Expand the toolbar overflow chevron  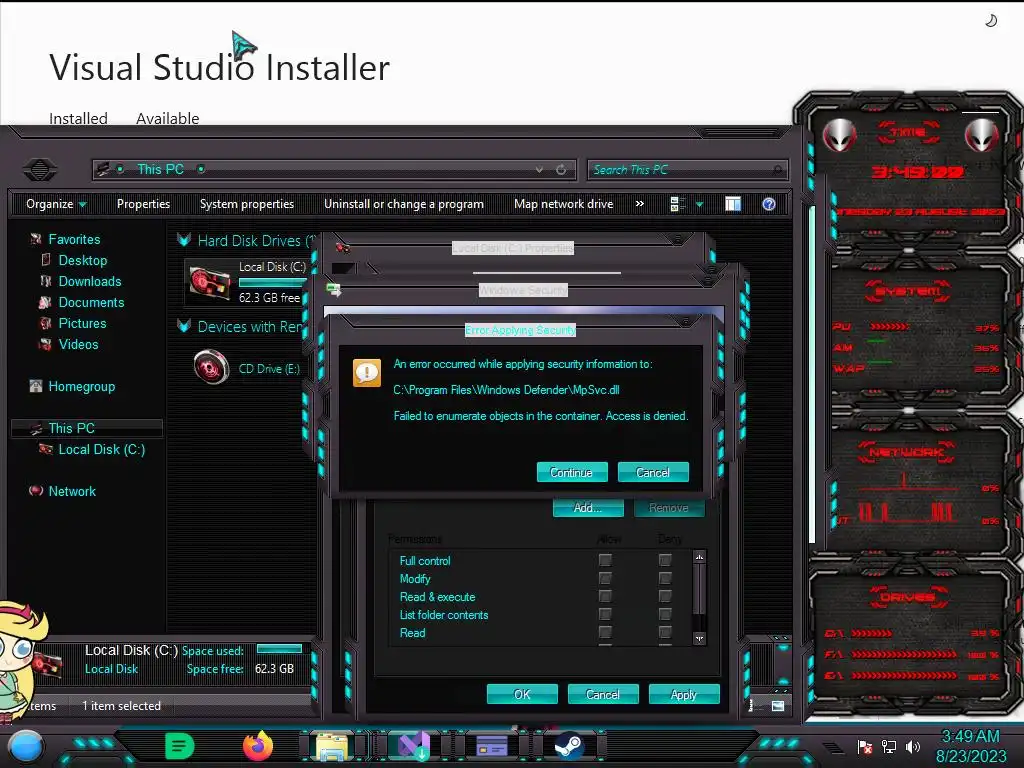click(x=640, y=204)
